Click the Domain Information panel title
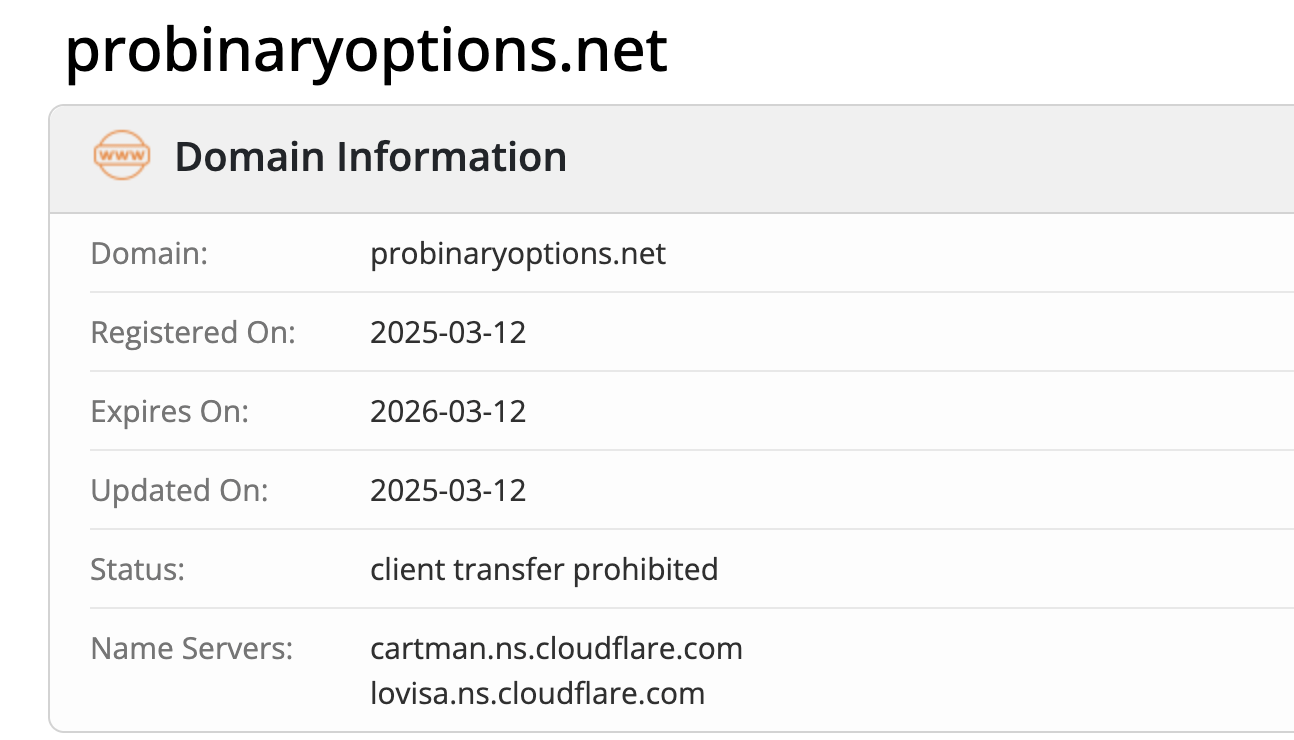The width and height of the screenshot is (1294, 740). point(370,158)
